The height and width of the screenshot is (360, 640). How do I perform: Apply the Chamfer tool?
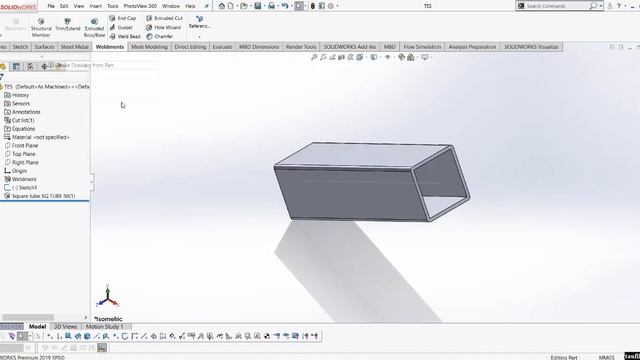point(160,36)
